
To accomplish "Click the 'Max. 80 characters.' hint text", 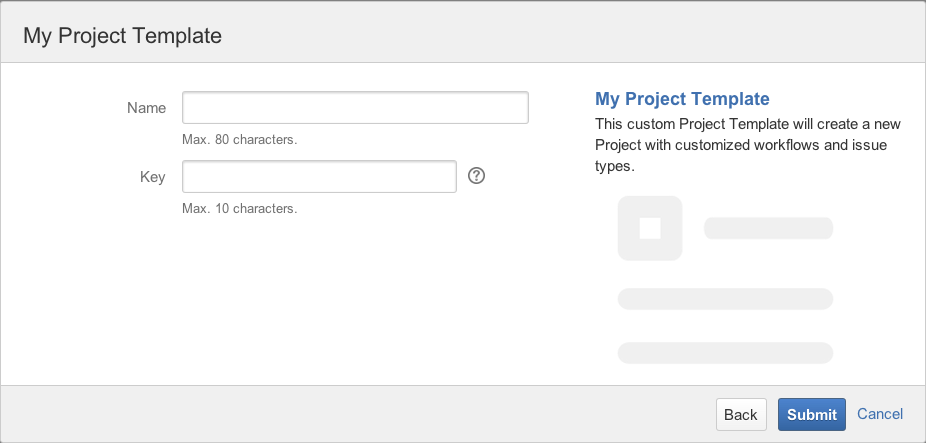I will (x=239, y=140).
